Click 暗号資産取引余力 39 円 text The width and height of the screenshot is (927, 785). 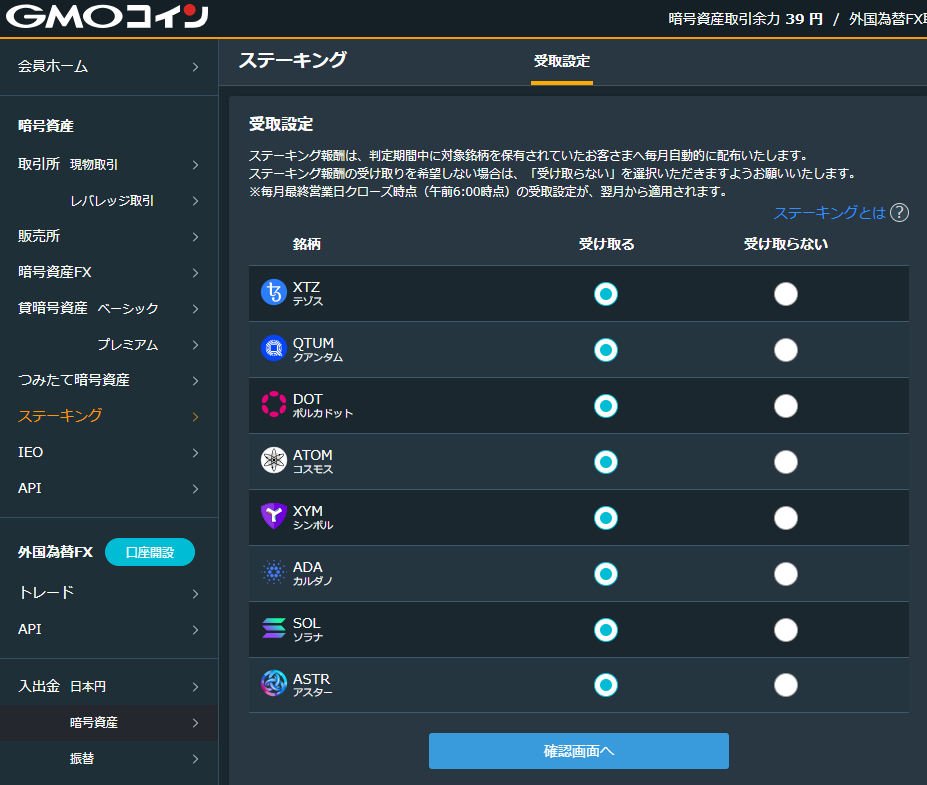pos(746,19)
